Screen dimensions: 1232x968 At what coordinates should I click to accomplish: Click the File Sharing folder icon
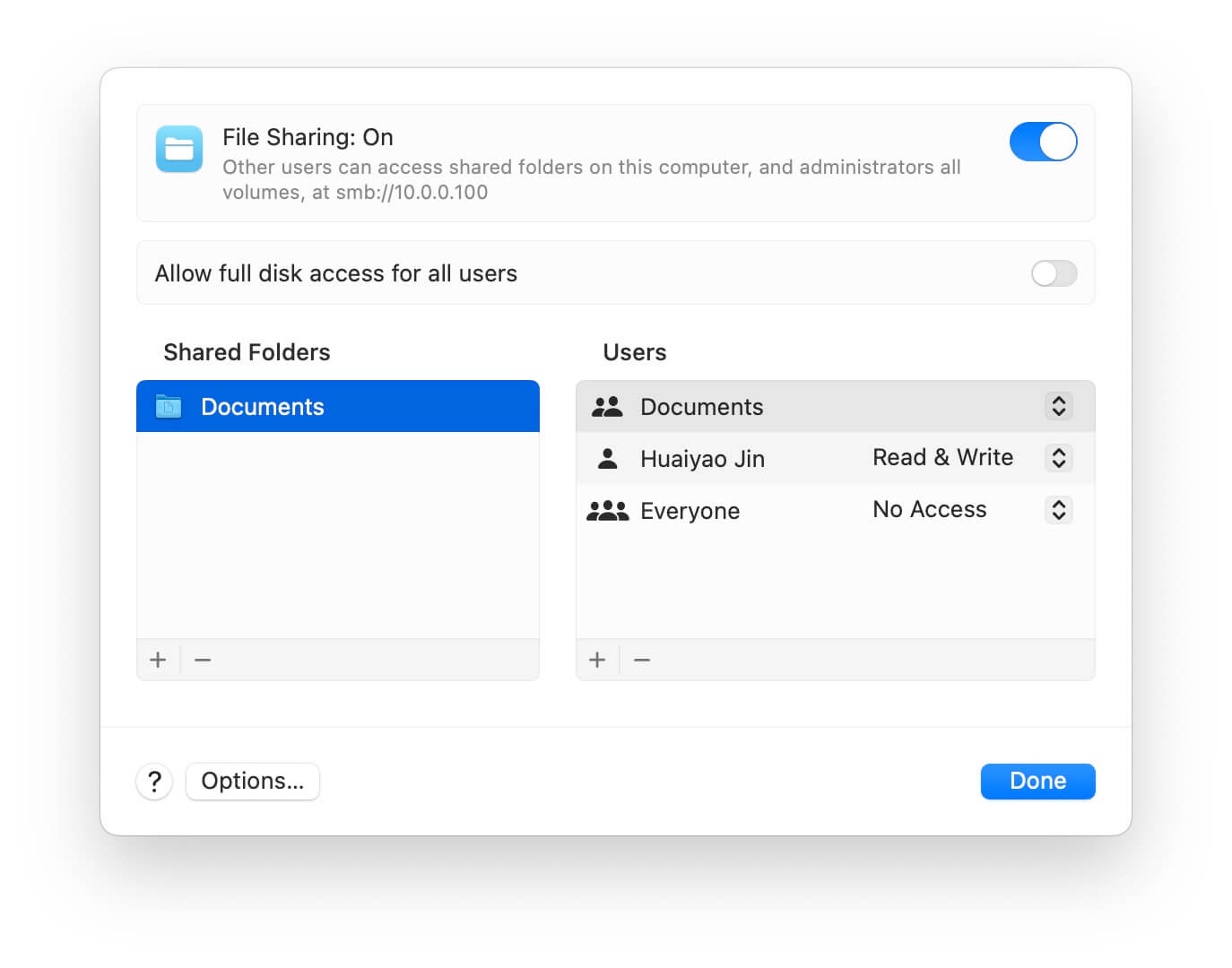(179, 149)
